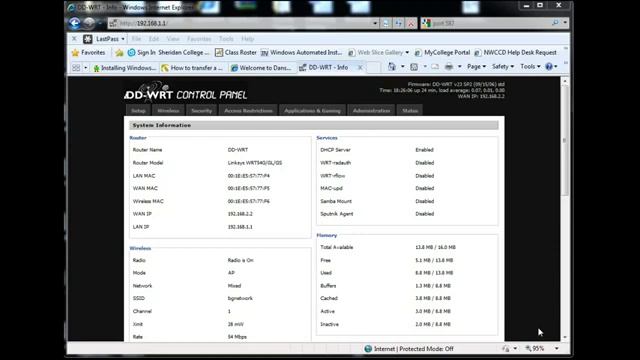Open the Safety dropdown menu
The height and width of the screenshot is (360, 640).
tap(503, 67)
